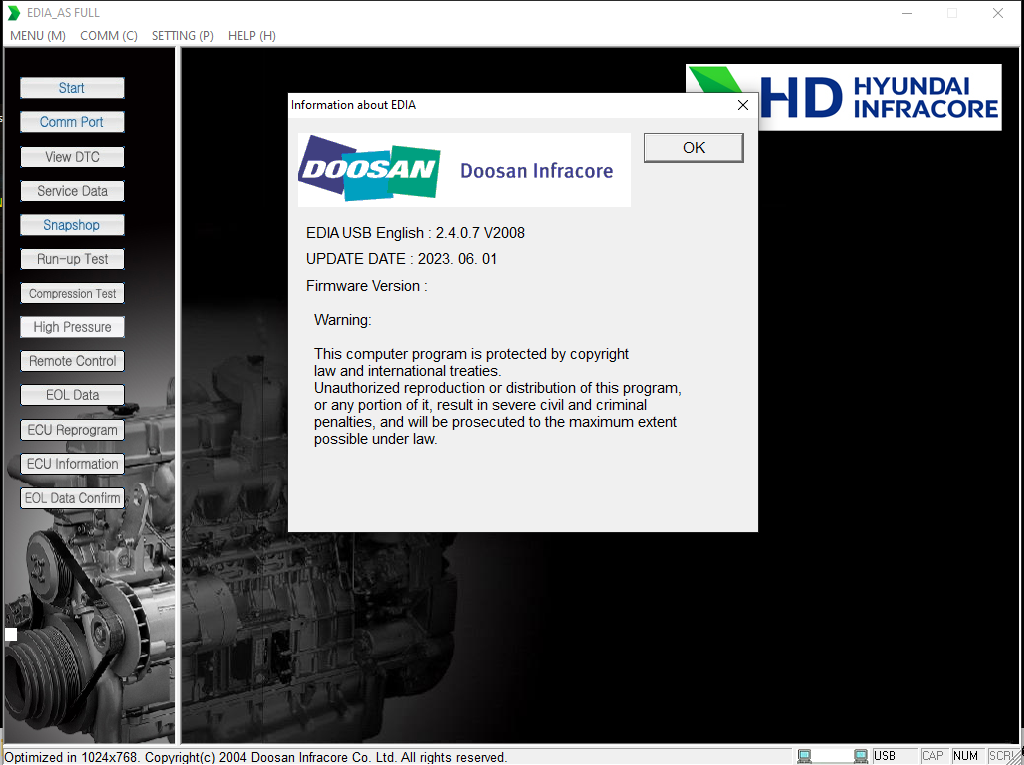Open ECU Information
1024x765 pixels.
tap(72, 464)
